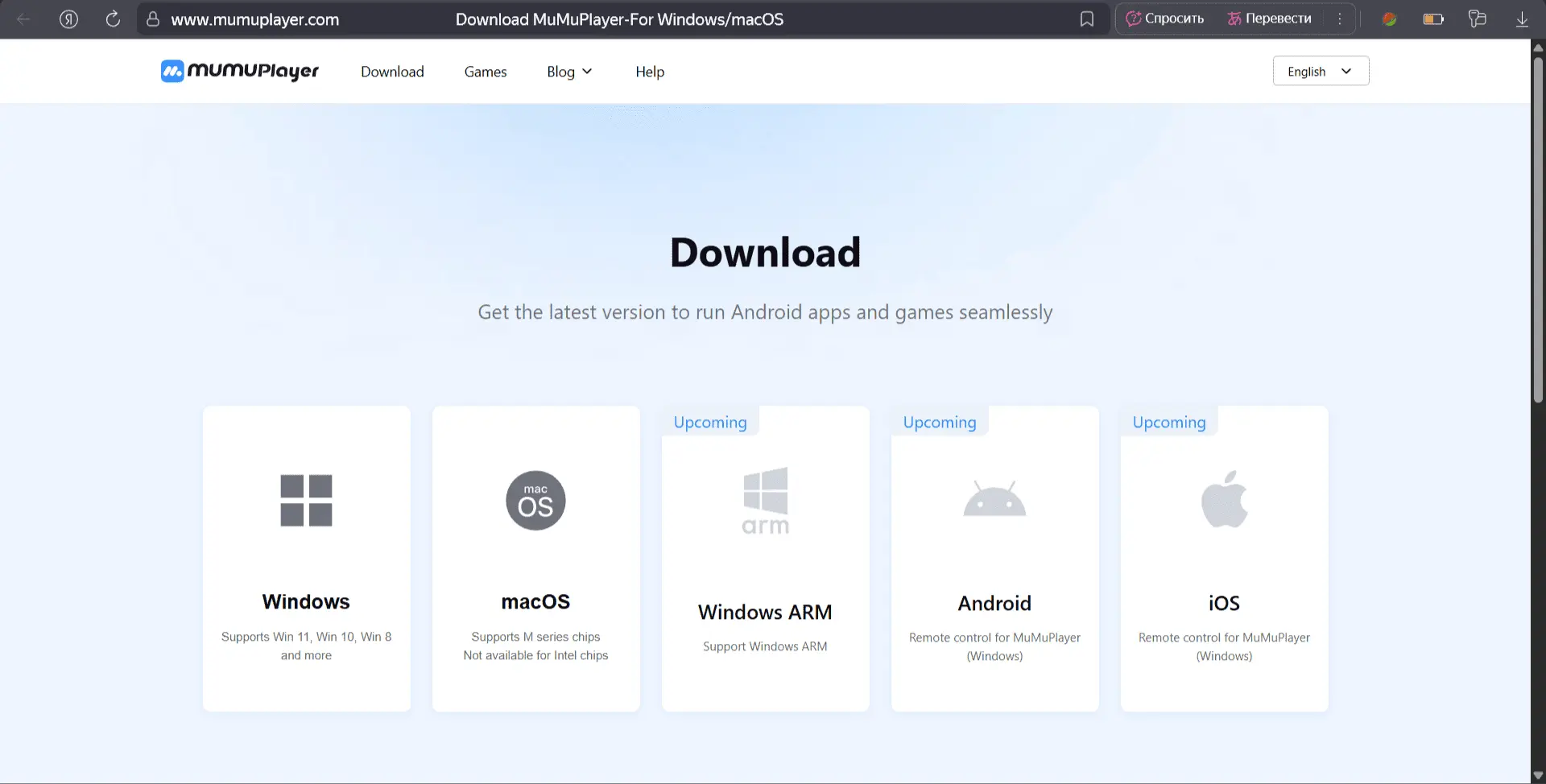Click the Перевести translate button
Viewport: 1546px width, 784px height.
pos(1270,19)
